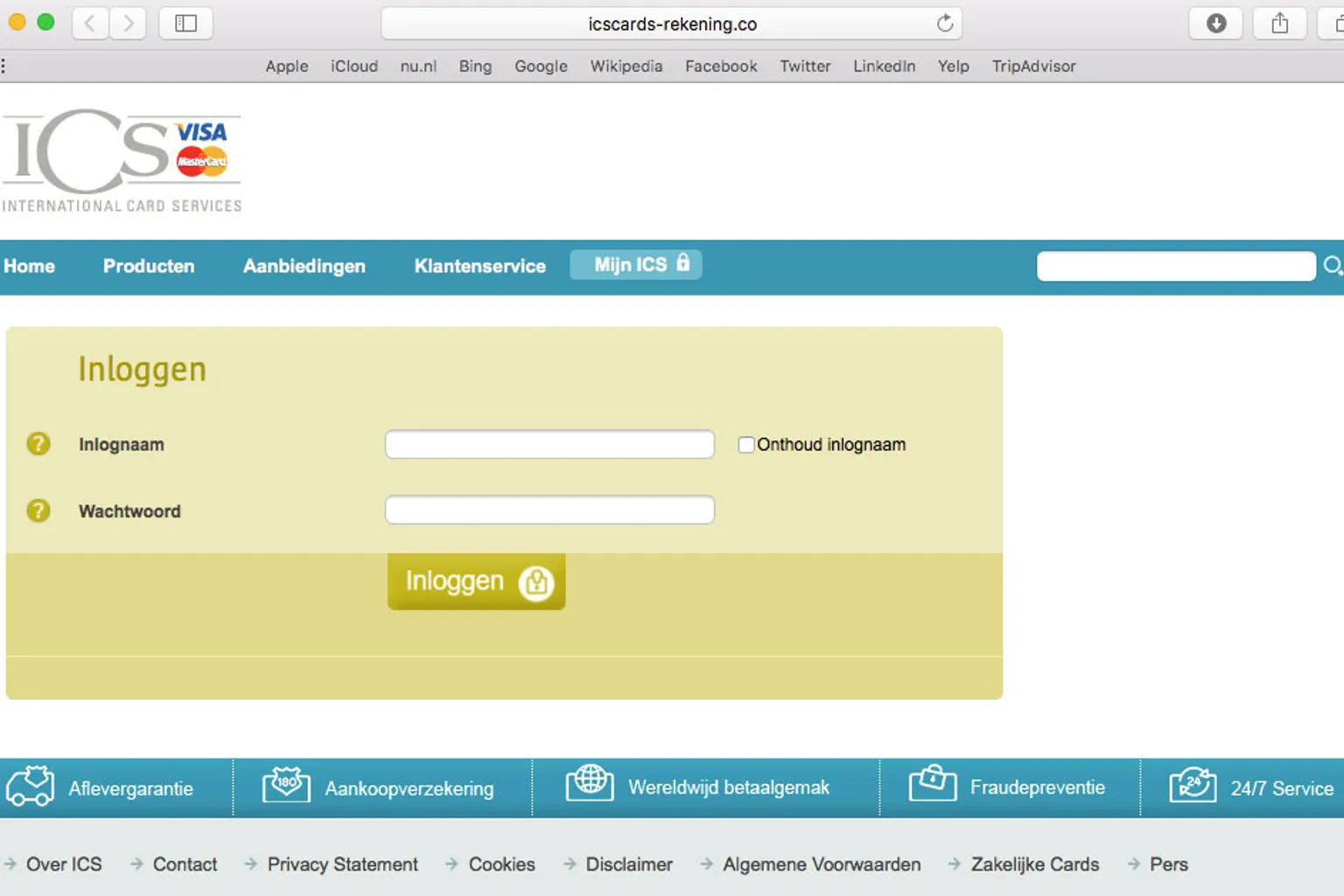Open the Privacy Statement footer link
Image resolution: width=1344 pixels, height=896 pixels.
342,864
